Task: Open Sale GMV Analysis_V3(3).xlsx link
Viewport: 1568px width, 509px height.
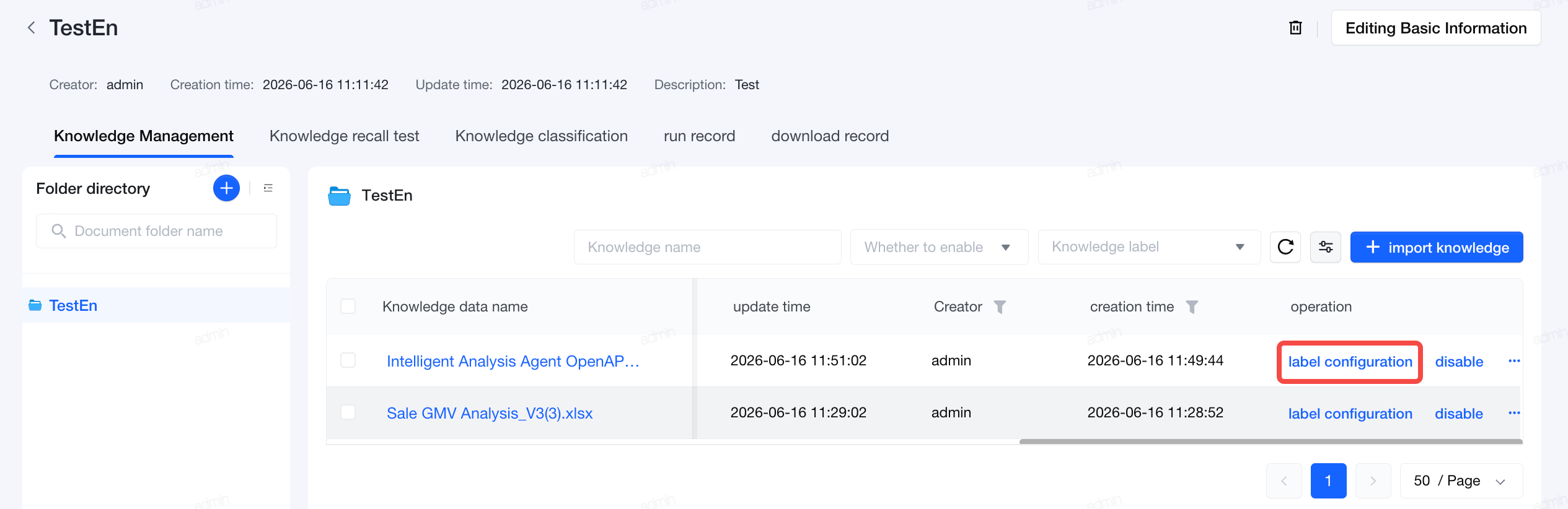Action: (x=490, y=413)
